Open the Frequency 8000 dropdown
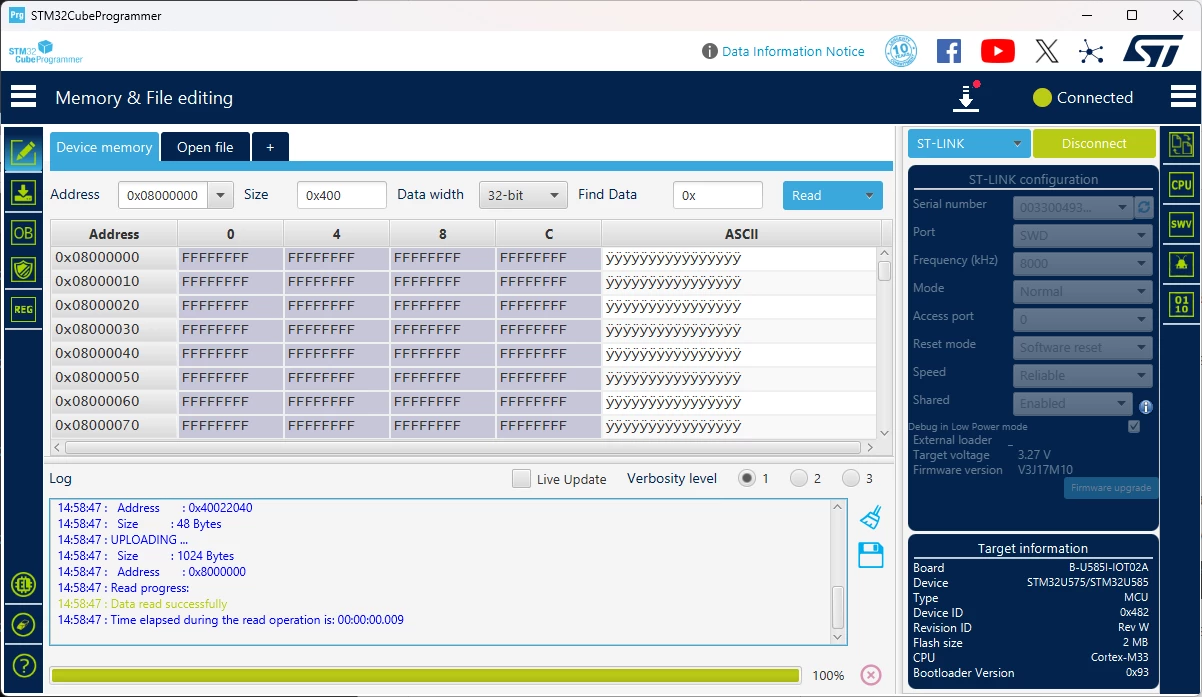This screenshot has width=1202, height=697. coord(1083,264)
